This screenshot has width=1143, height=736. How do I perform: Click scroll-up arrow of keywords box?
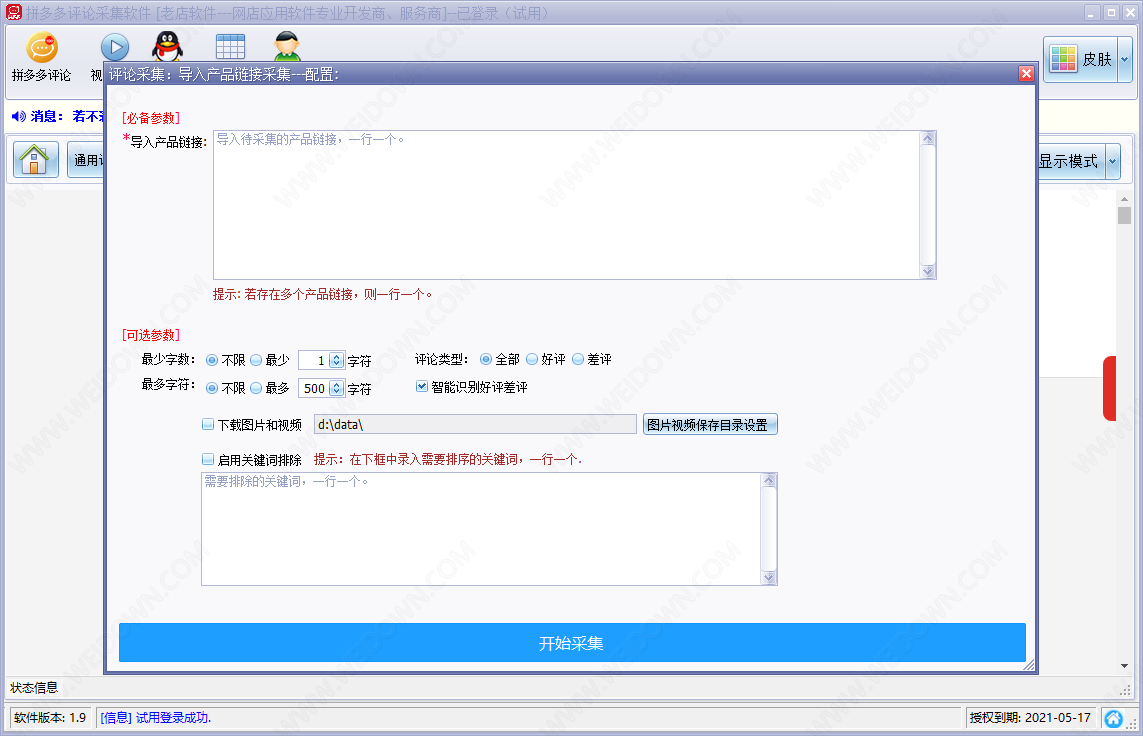pos(769,480)
